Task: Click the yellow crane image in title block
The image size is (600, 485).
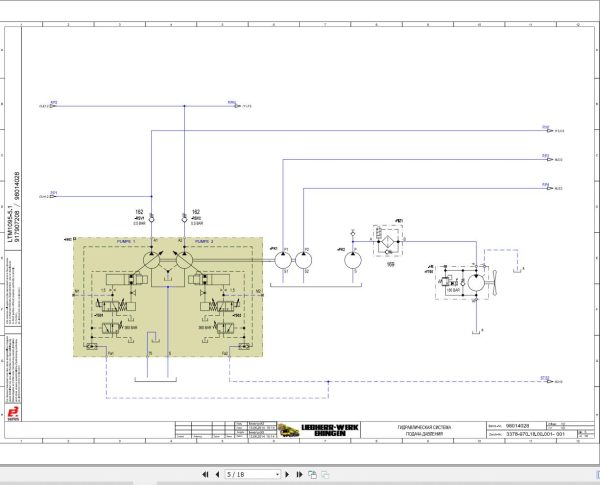Action: tap(289, 430)
